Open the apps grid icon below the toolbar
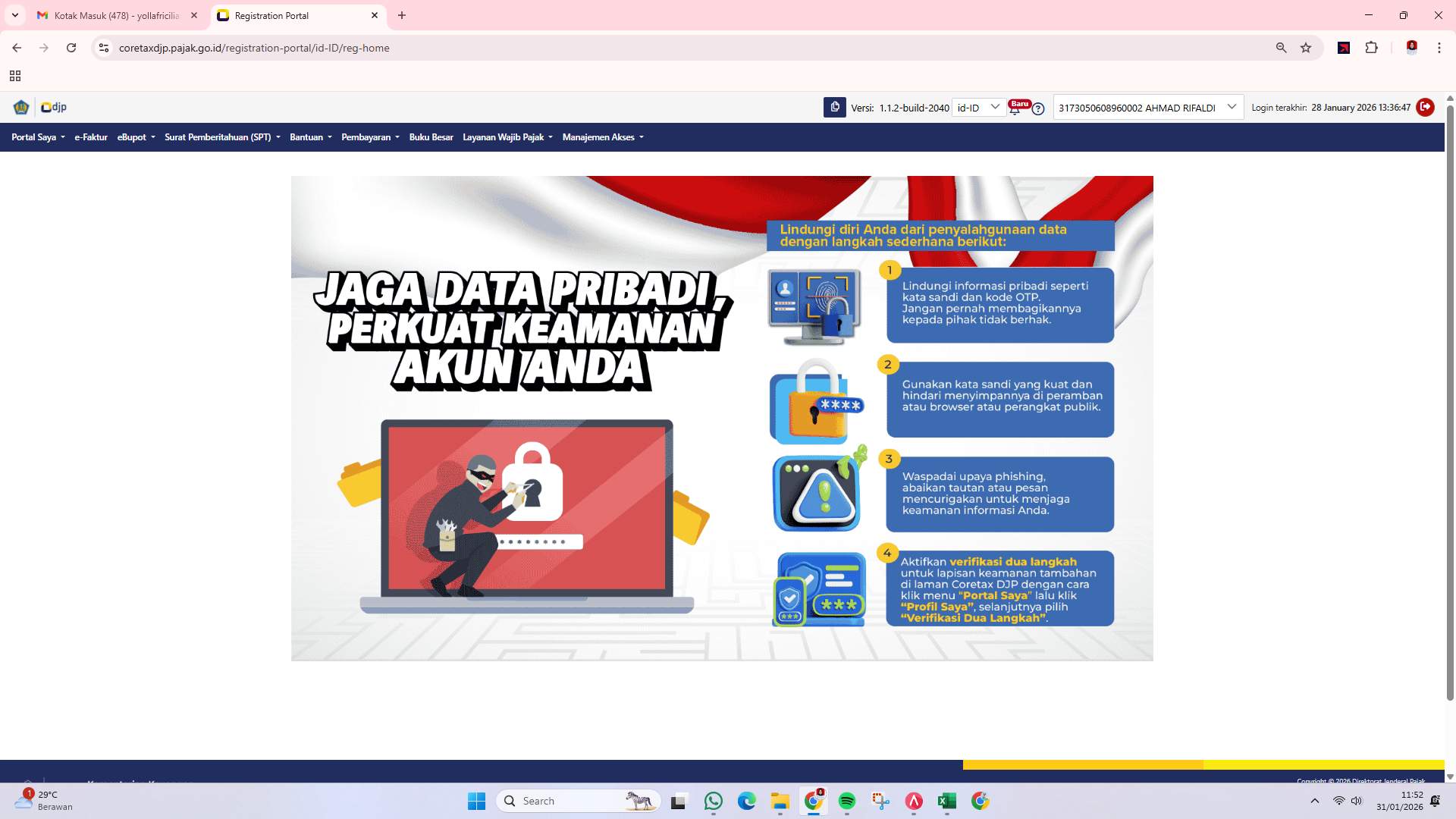1456x819 pixels. coord(15,76)
